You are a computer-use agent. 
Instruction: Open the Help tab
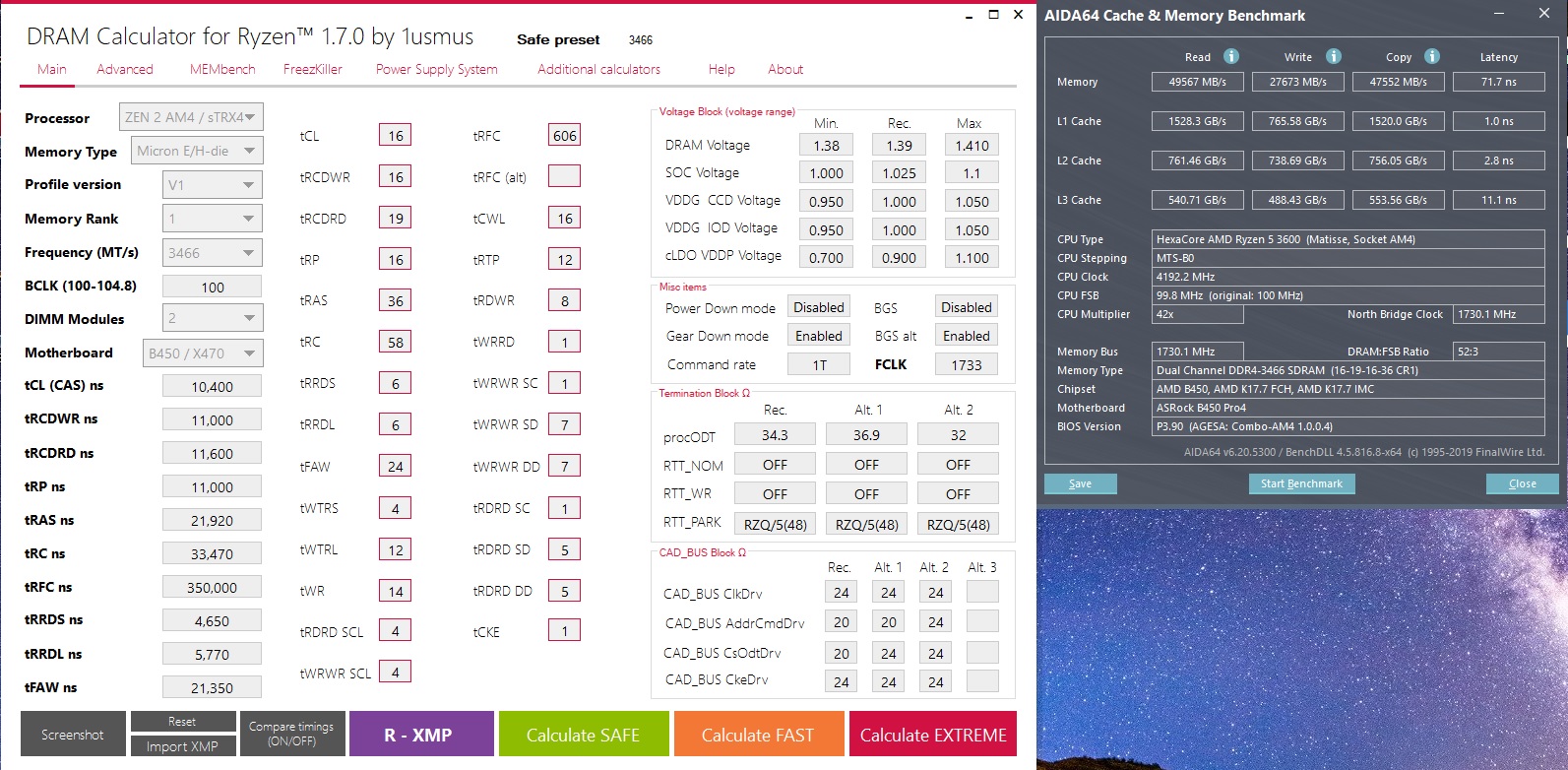[x=721, y=69]
